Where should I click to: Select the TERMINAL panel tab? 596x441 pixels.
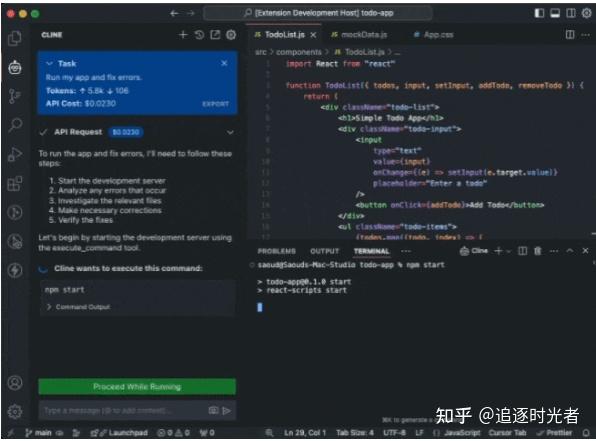click(x=371, y=251)
